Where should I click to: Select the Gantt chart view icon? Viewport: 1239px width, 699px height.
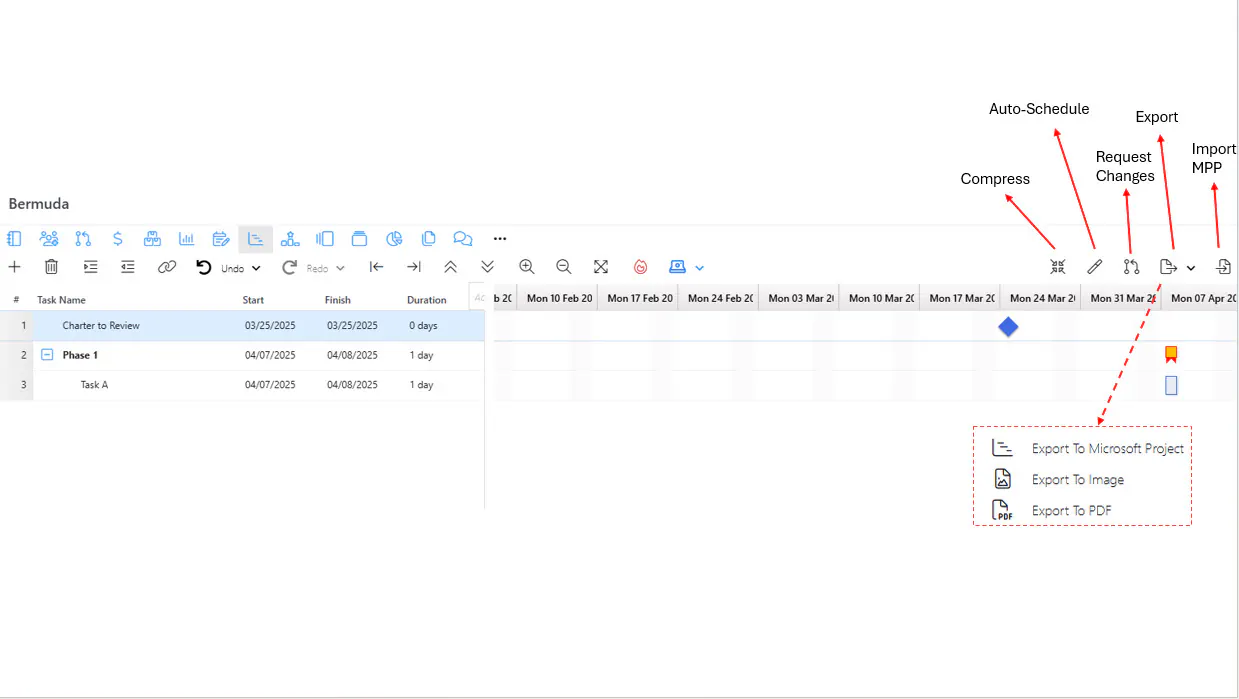[255, 239]
